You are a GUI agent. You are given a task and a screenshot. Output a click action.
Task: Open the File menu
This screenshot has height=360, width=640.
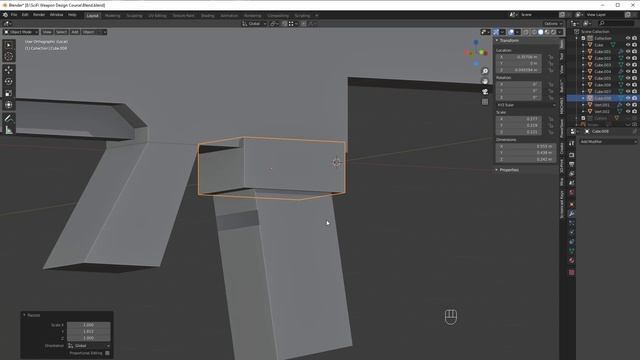click(14, 15)
